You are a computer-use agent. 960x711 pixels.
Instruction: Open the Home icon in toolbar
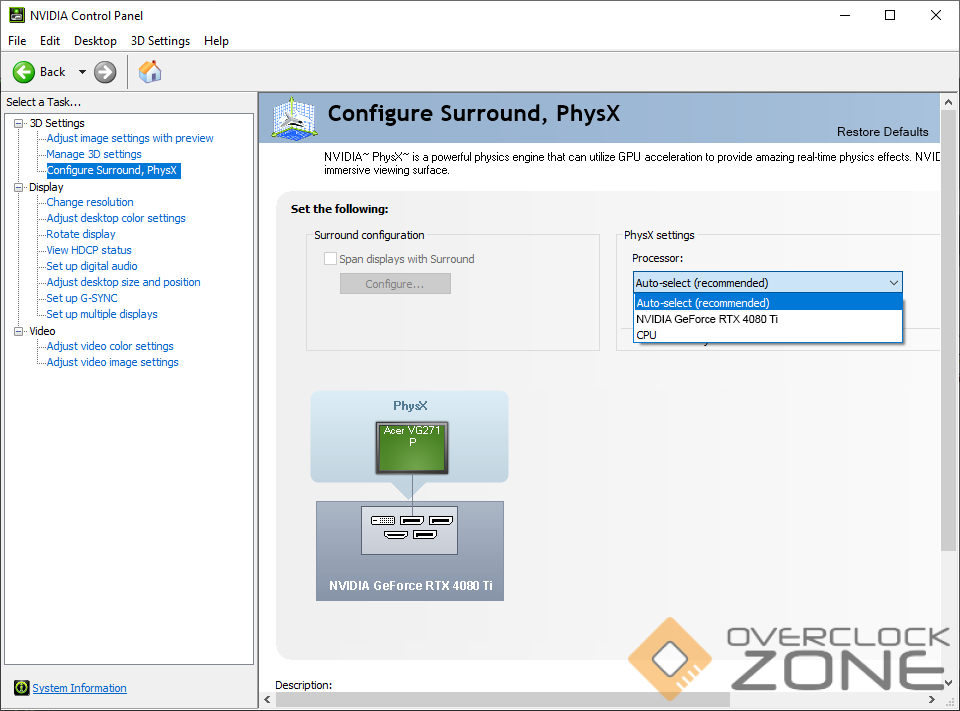coord(150,72)
